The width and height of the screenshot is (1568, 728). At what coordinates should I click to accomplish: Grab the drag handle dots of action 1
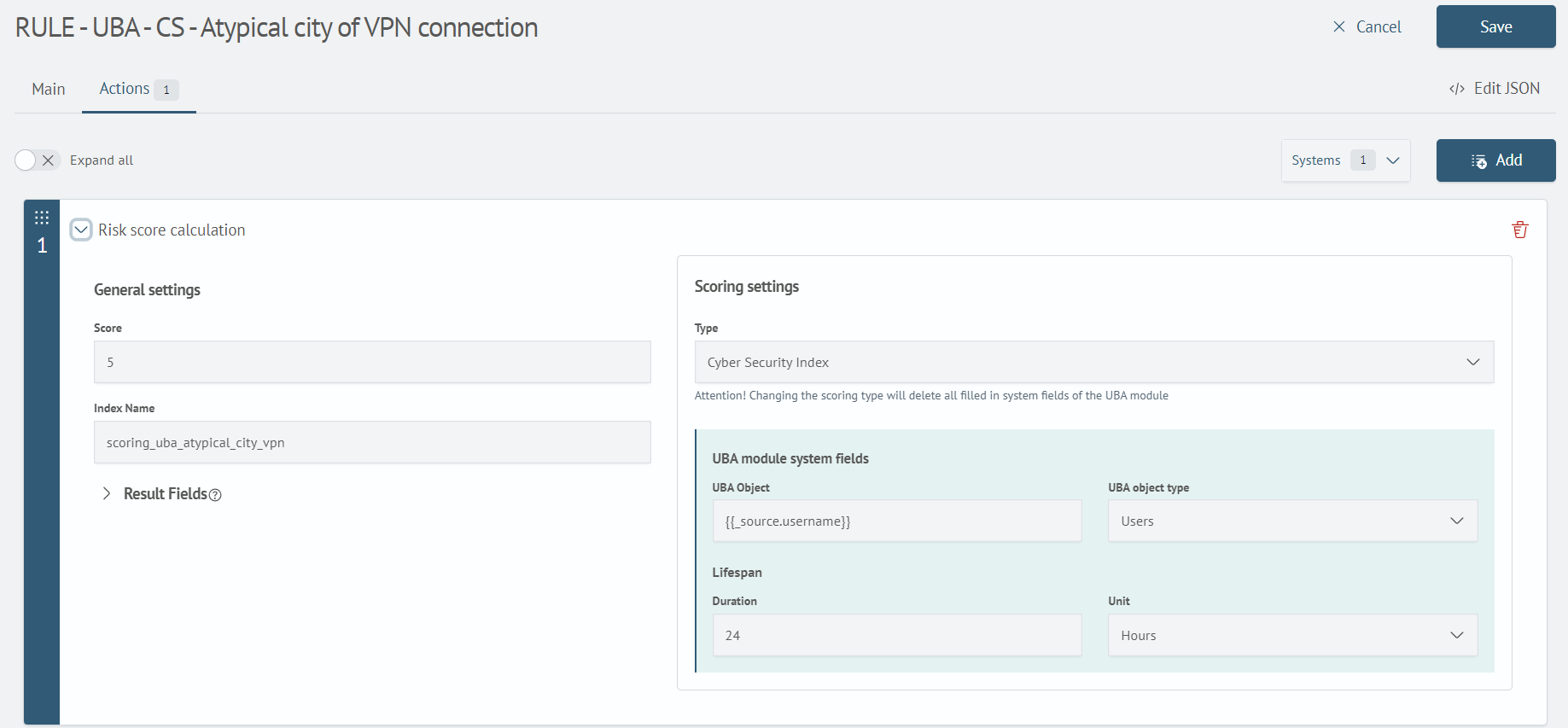pos(42,217)
